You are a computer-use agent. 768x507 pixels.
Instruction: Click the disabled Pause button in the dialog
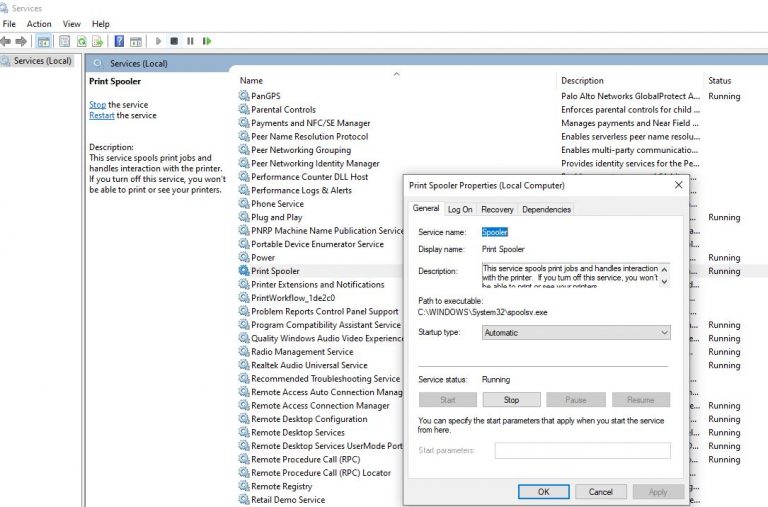pyautogui.click(x=576, y=400)
